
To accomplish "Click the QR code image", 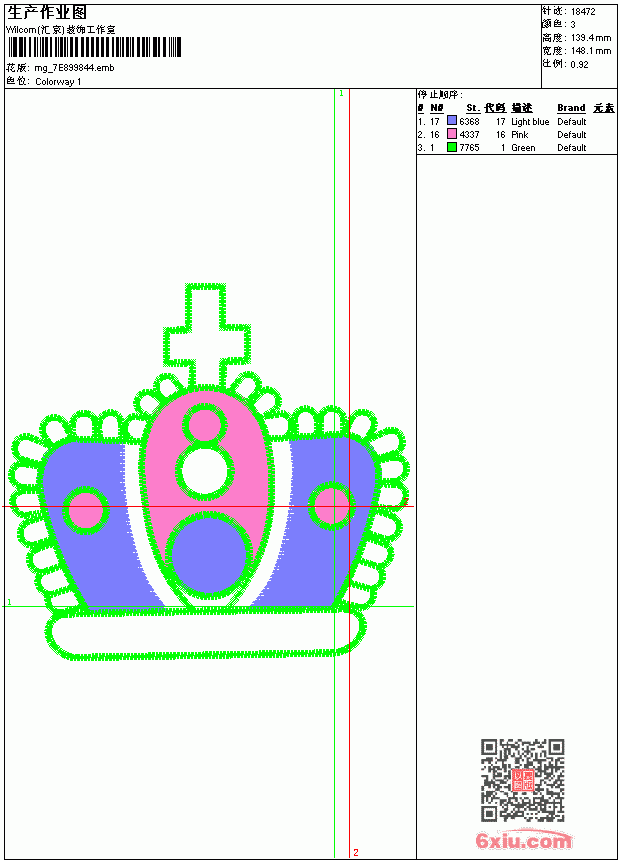I will (523, 780).
